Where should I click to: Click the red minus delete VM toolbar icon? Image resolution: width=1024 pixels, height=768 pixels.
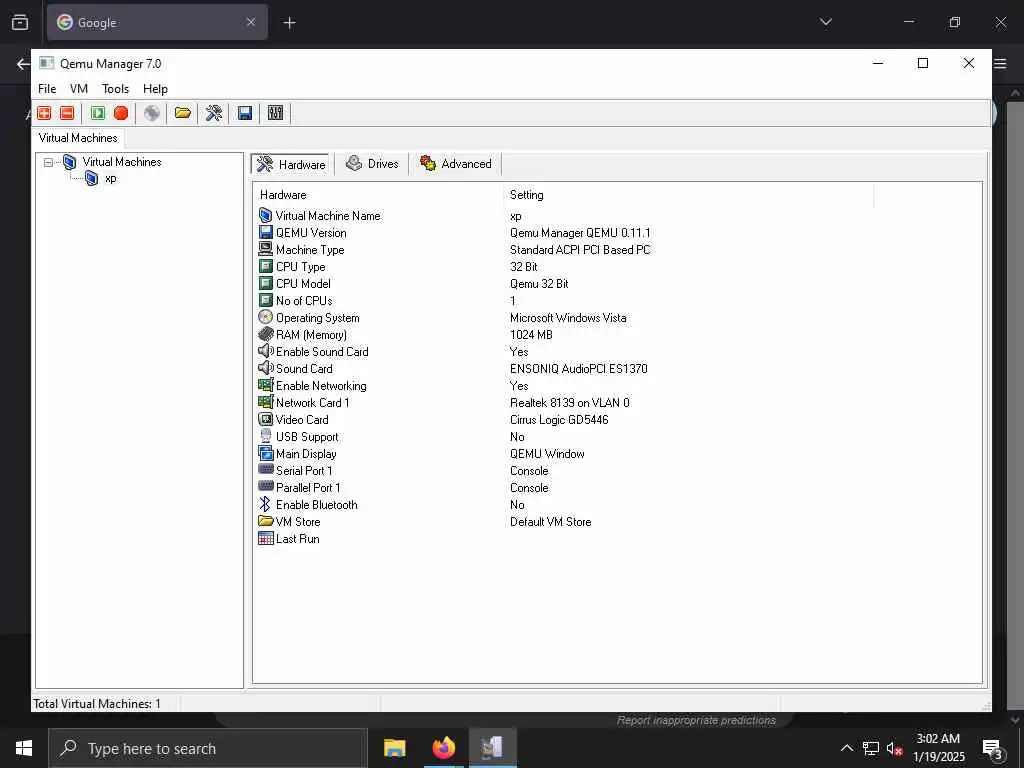pos(67,113)
